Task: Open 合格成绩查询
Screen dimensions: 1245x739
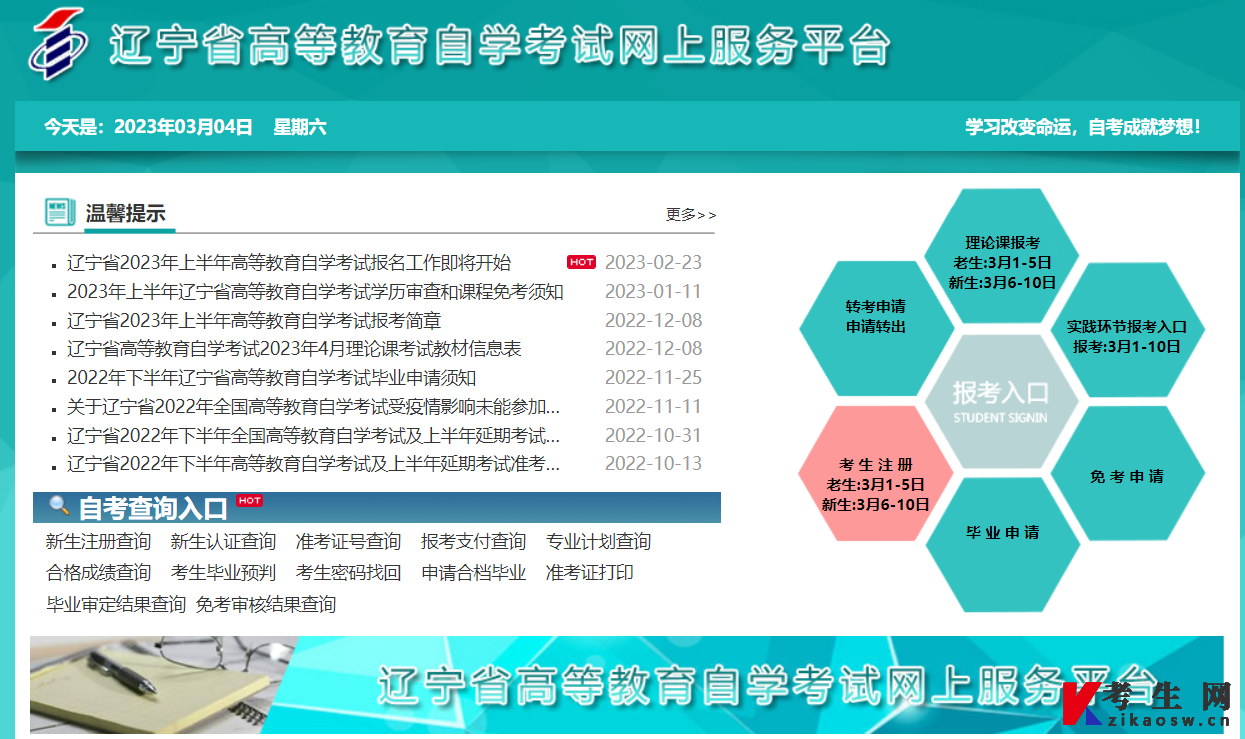Action: pos(98,573)
